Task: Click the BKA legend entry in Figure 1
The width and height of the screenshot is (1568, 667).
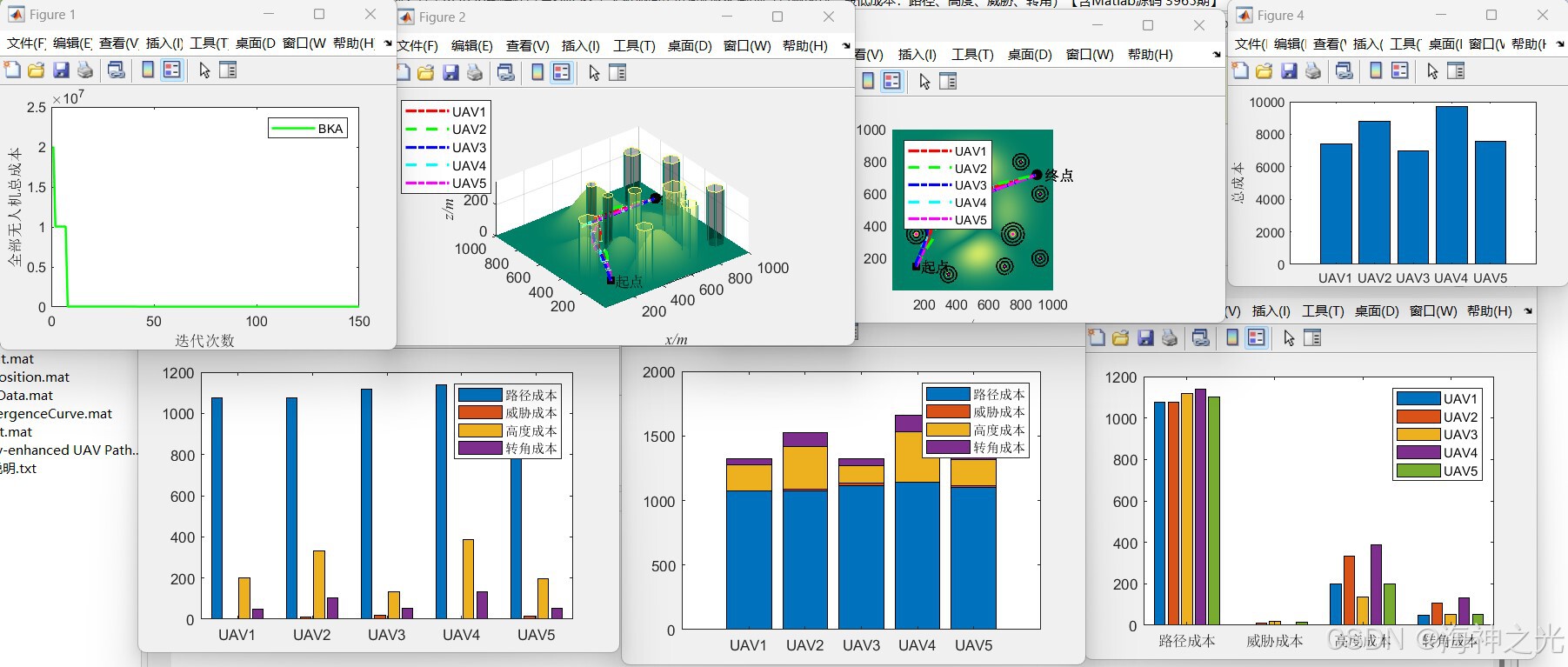Action: tap(309, 129)
